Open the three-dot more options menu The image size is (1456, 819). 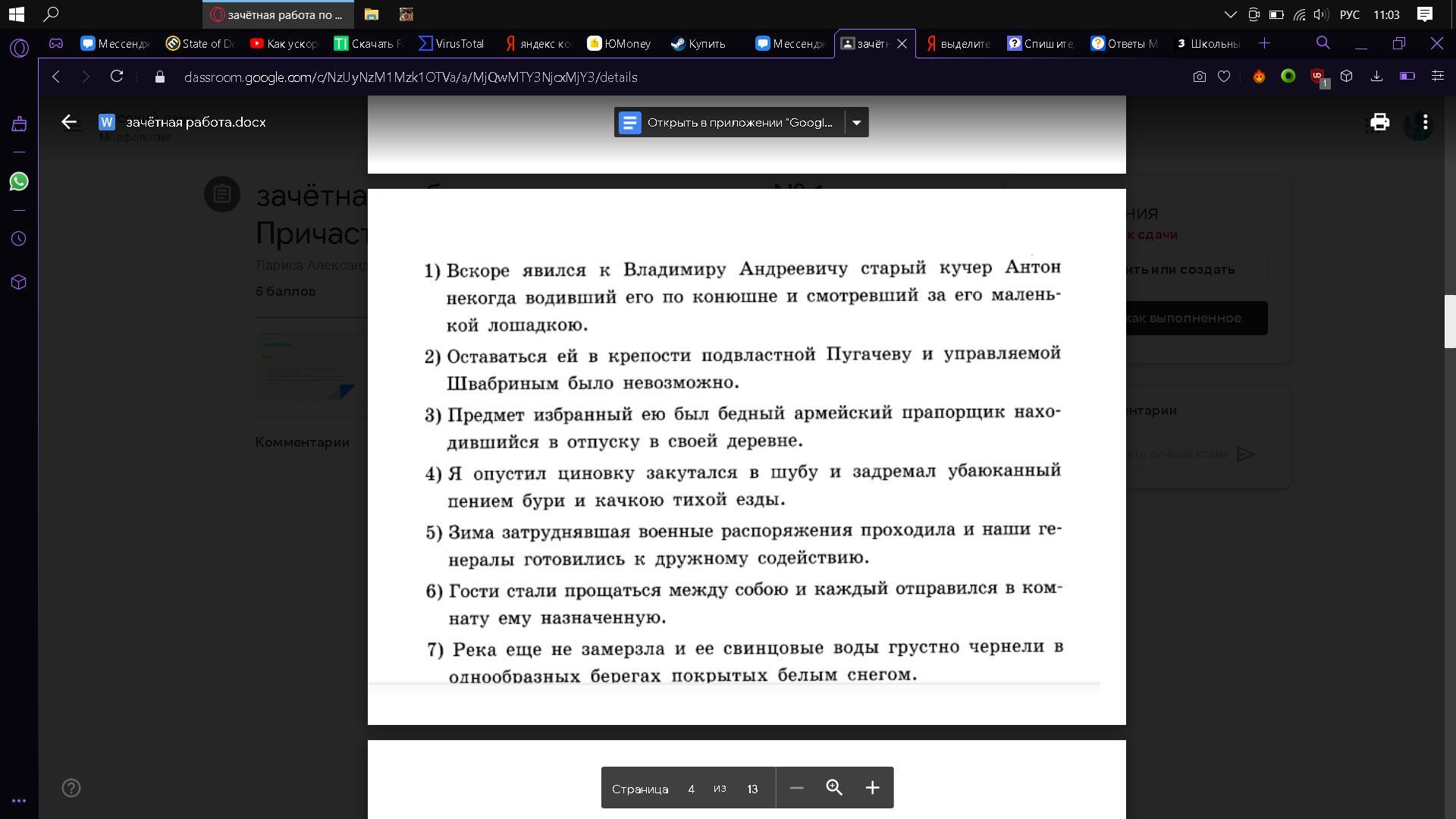(1425, 122)
